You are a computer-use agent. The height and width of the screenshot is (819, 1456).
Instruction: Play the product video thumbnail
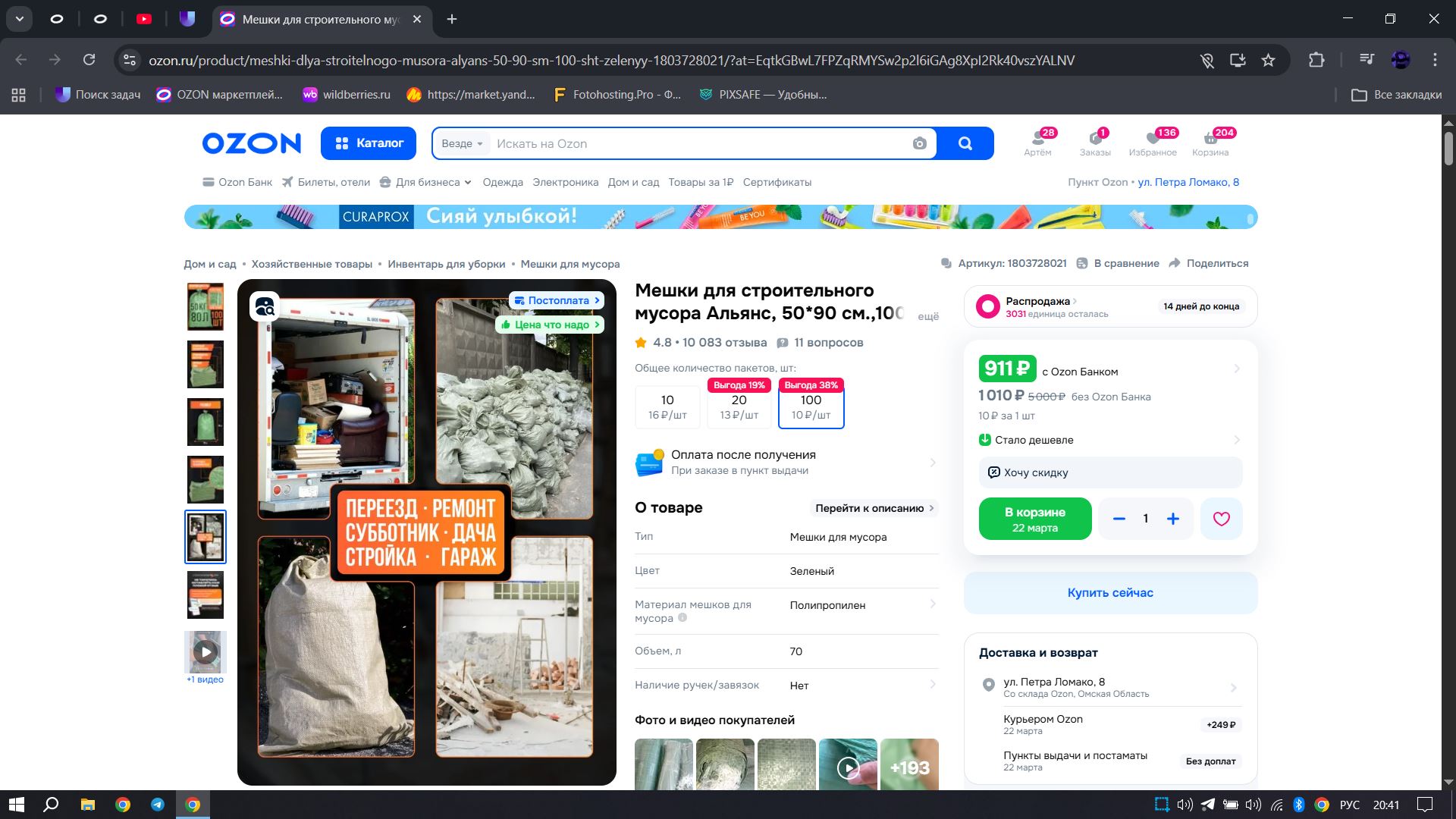pos(206,651)
